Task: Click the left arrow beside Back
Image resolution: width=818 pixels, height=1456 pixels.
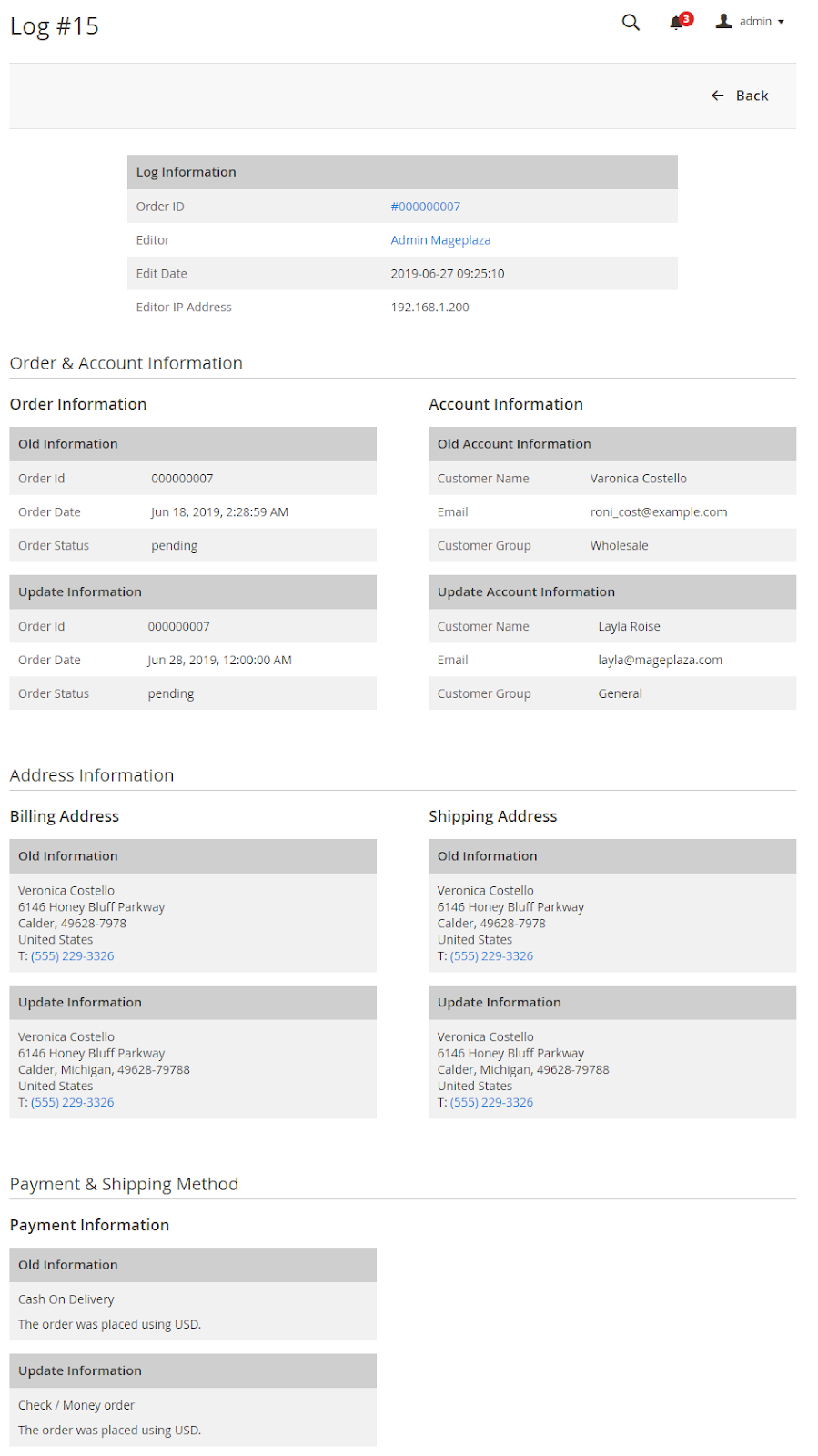Action: 718,96
